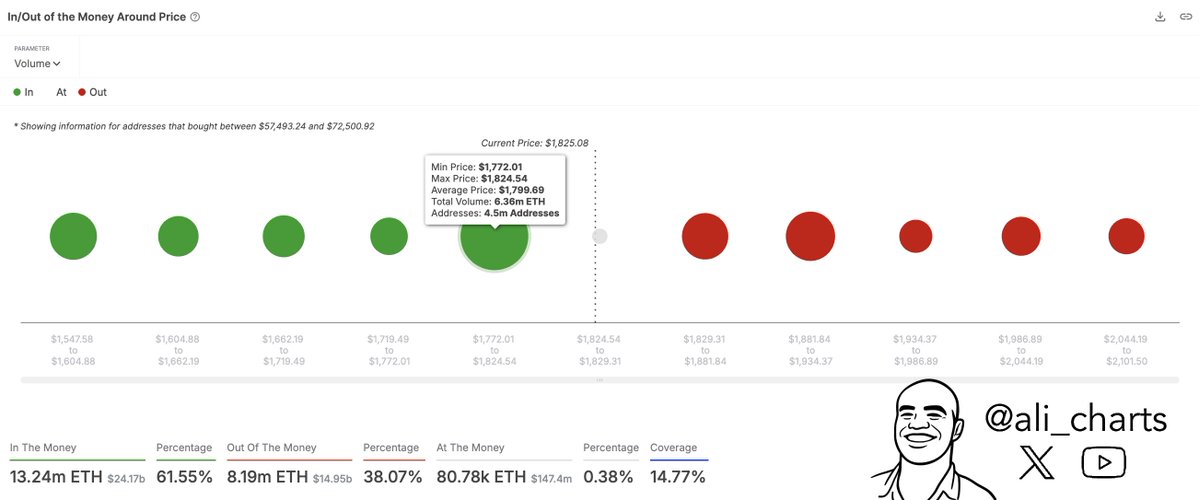
Task: Toggle the red Out legend series
Action: click(x=92, y=92)
